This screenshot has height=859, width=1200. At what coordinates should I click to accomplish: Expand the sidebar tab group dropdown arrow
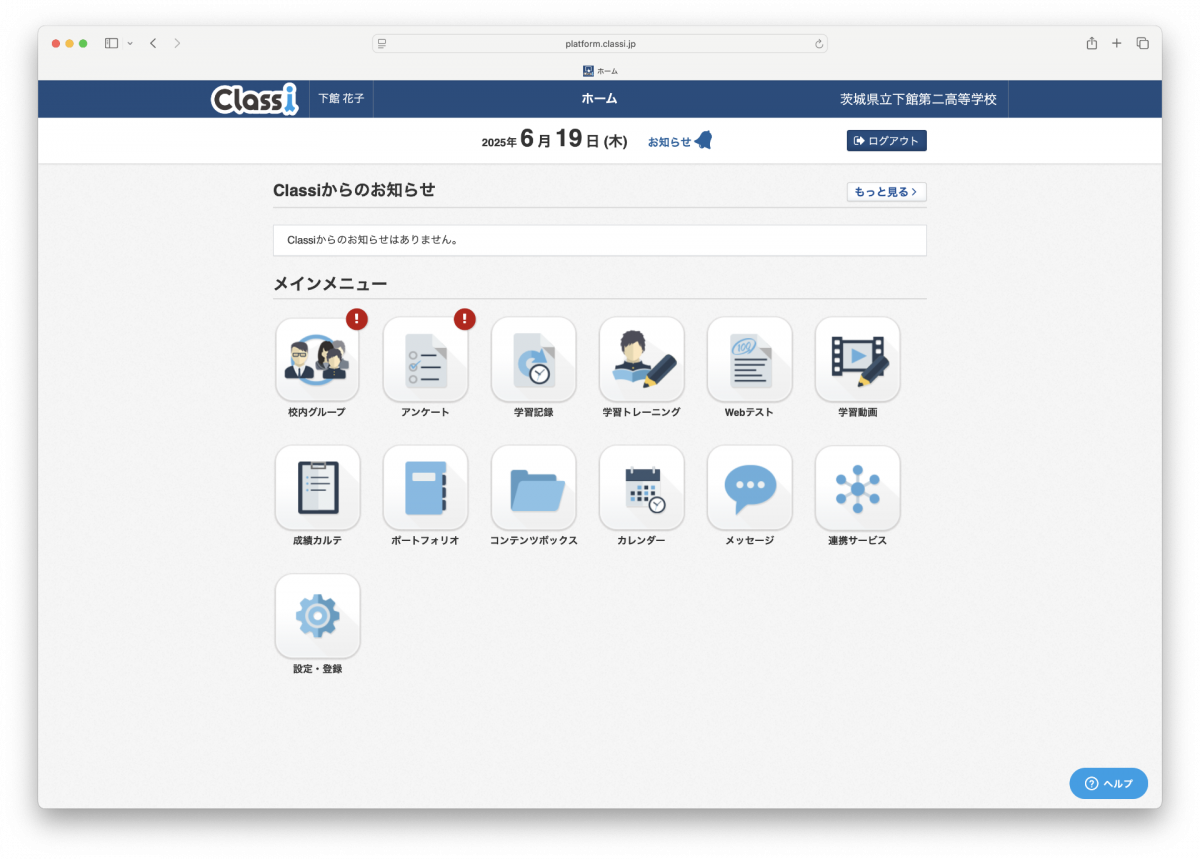pos(130,44)
